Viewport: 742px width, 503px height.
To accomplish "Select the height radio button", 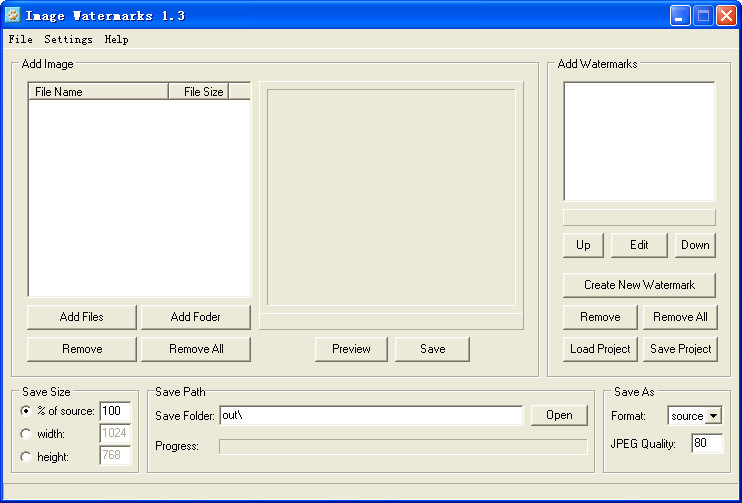I will pyautogui.click(x=26, y=457).
